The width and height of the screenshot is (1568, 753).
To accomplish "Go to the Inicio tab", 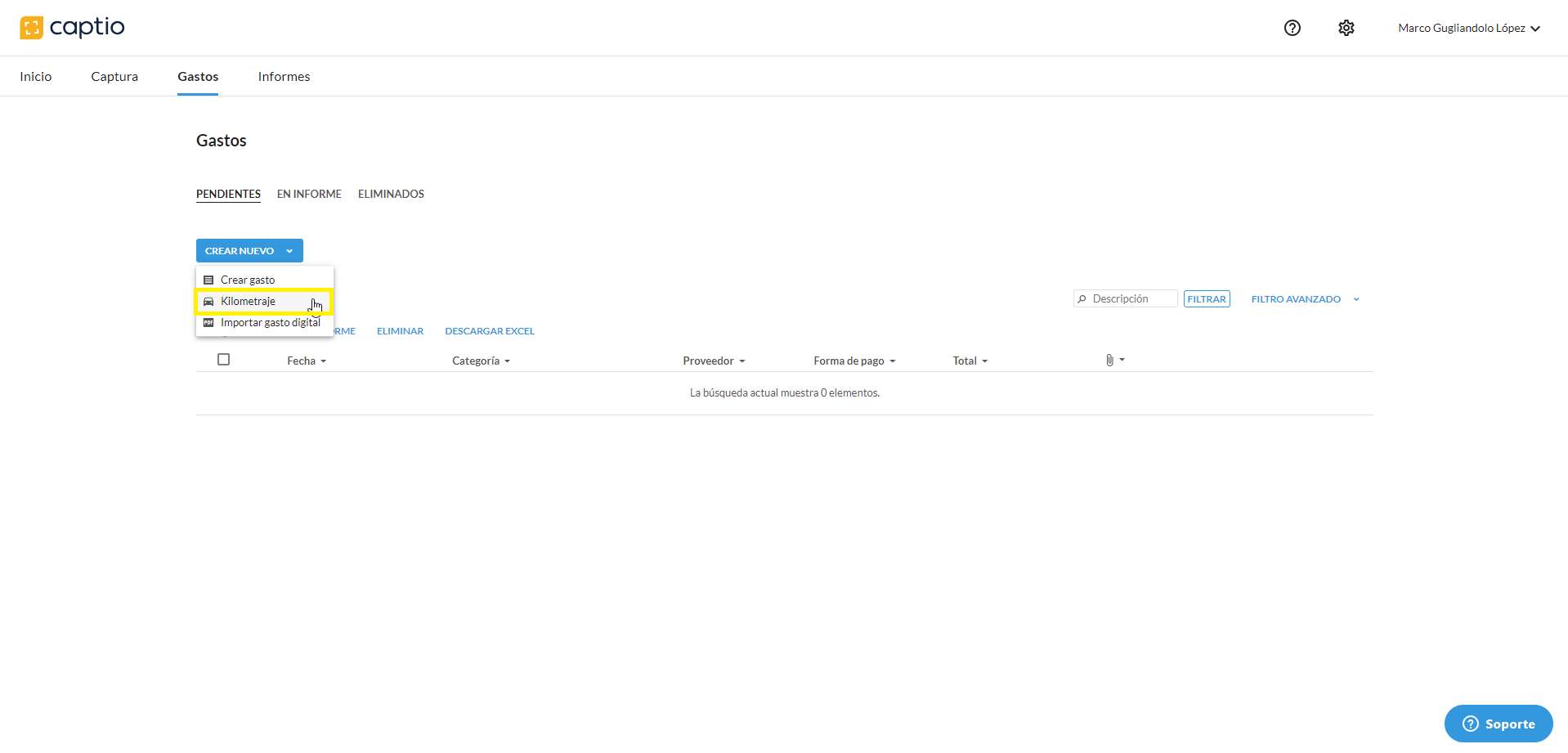I will pyautogui.click(x=36, y=76).
